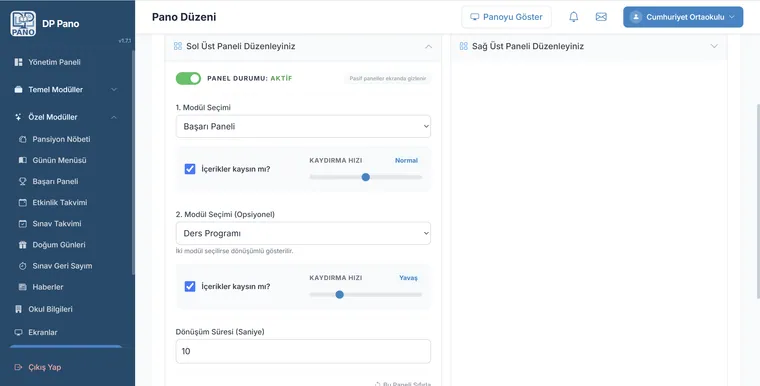Navigate to Okul Bilgileri
This screenshot has height=386, width=760.
tap(50, 309)
